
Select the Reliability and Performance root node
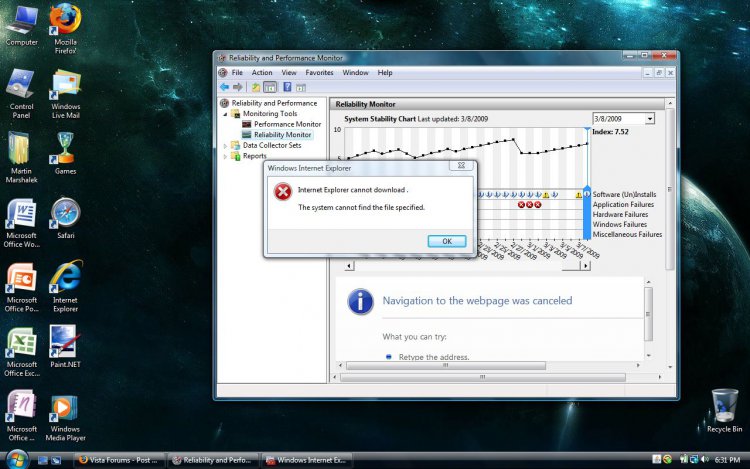[274, 103]
